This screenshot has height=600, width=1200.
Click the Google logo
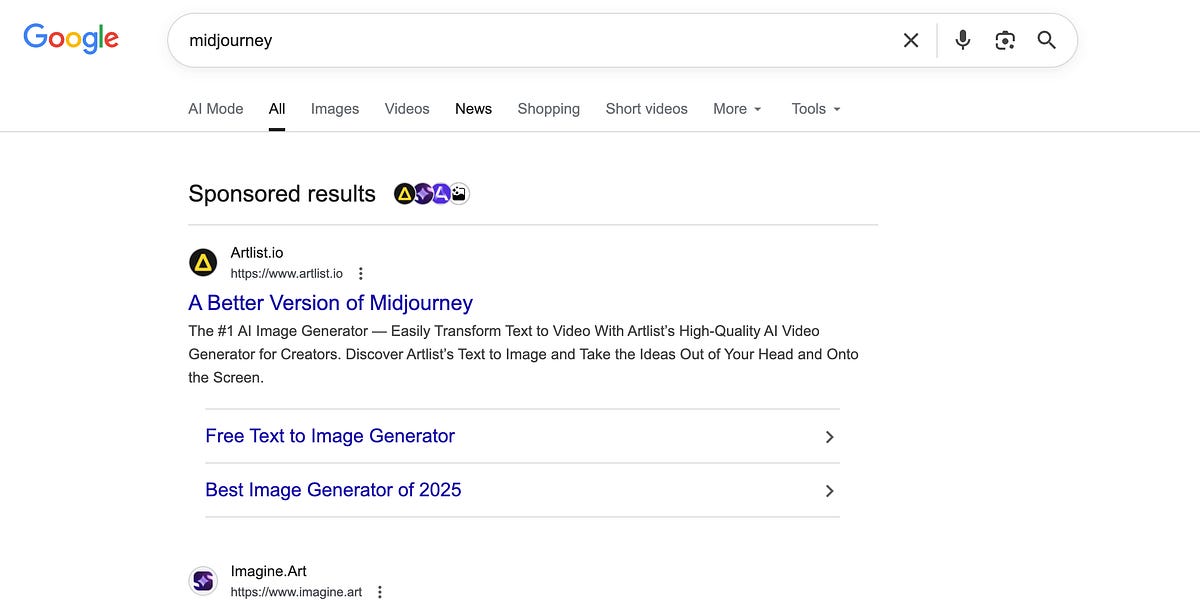point(71,39)
